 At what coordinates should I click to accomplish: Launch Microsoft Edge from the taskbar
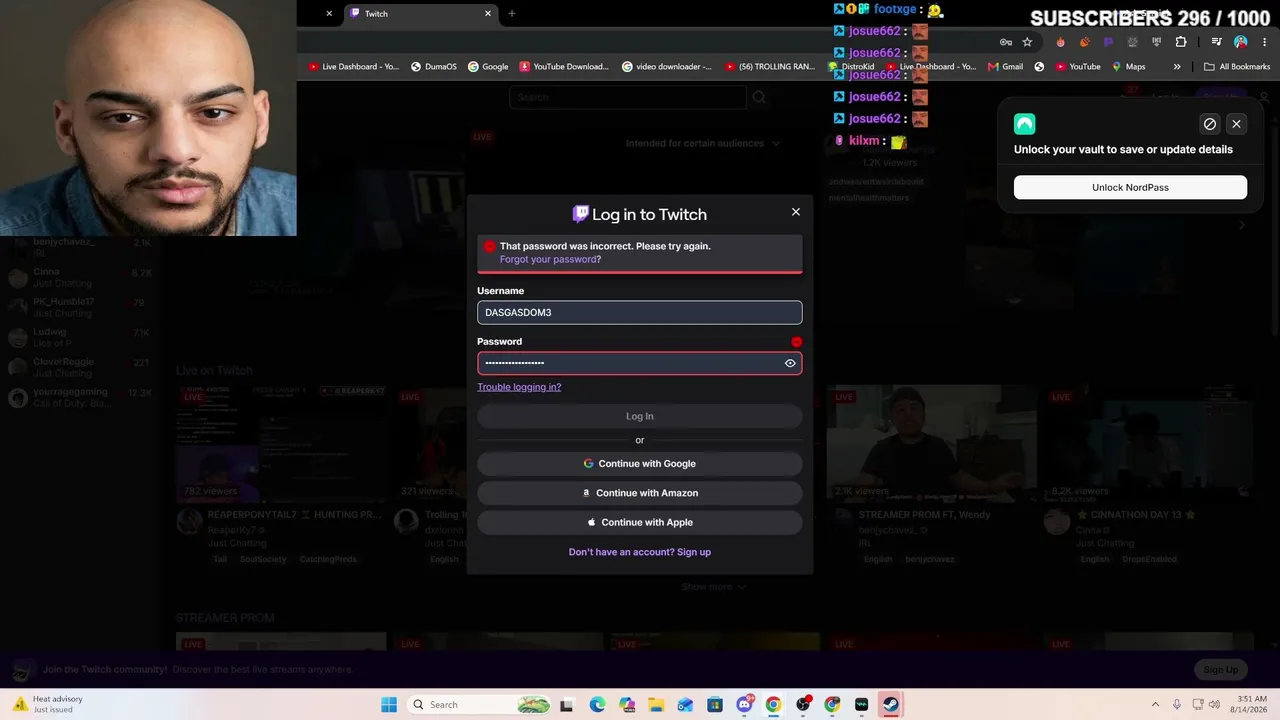597,705
